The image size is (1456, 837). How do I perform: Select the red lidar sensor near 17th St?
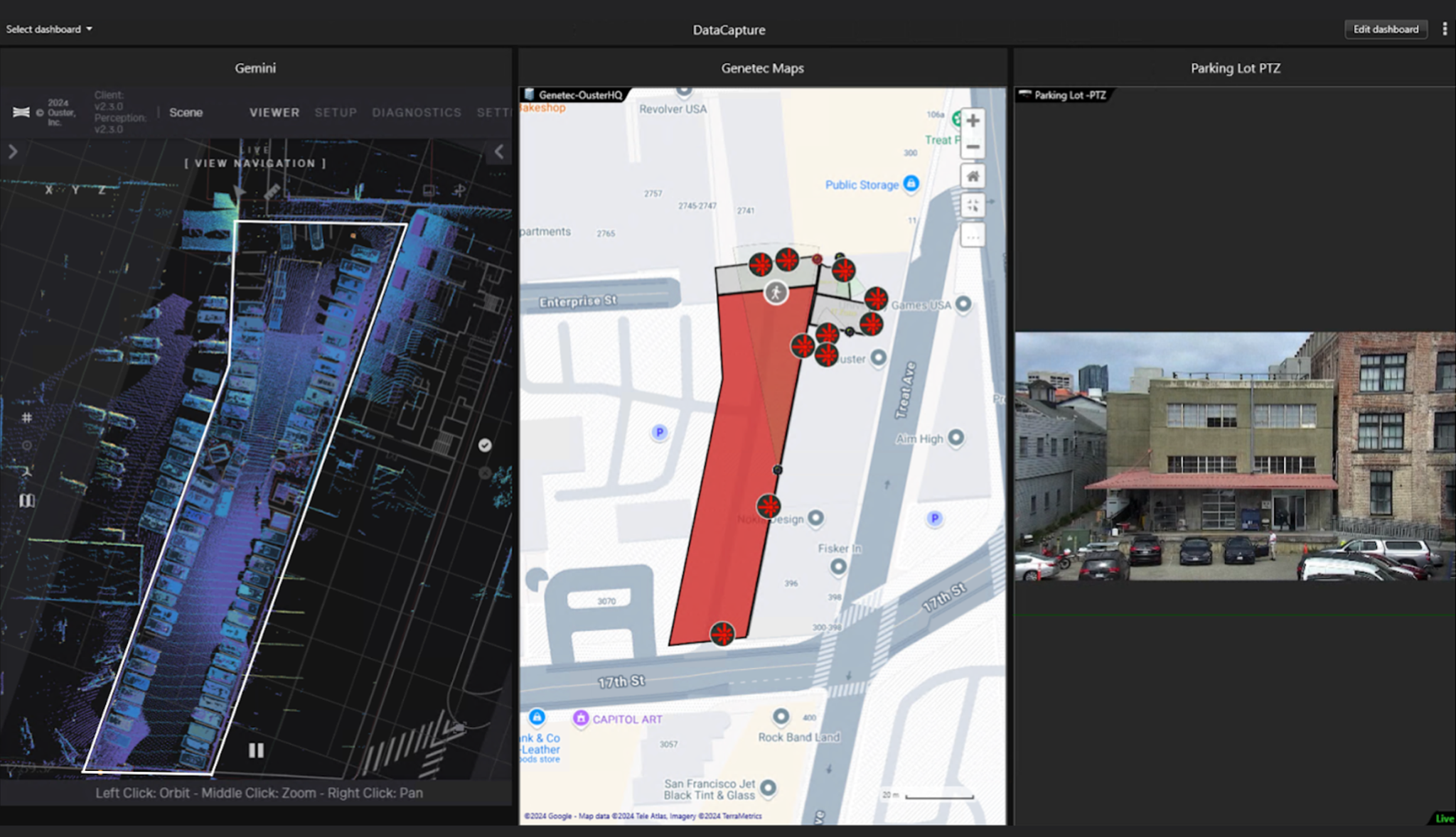pyautogui.click(x=722, y=633)
